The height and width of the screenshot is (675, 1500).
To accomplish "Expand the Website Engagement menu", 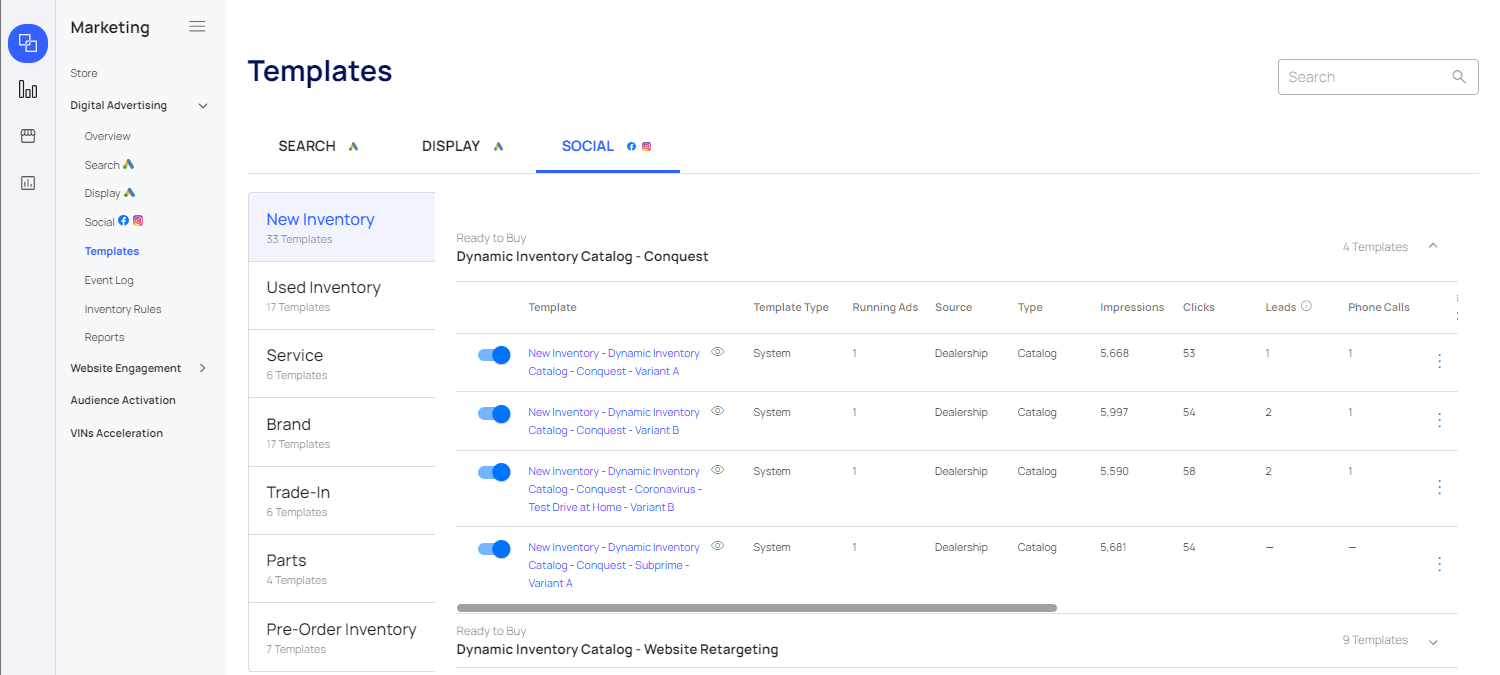I will pos(203,368).
